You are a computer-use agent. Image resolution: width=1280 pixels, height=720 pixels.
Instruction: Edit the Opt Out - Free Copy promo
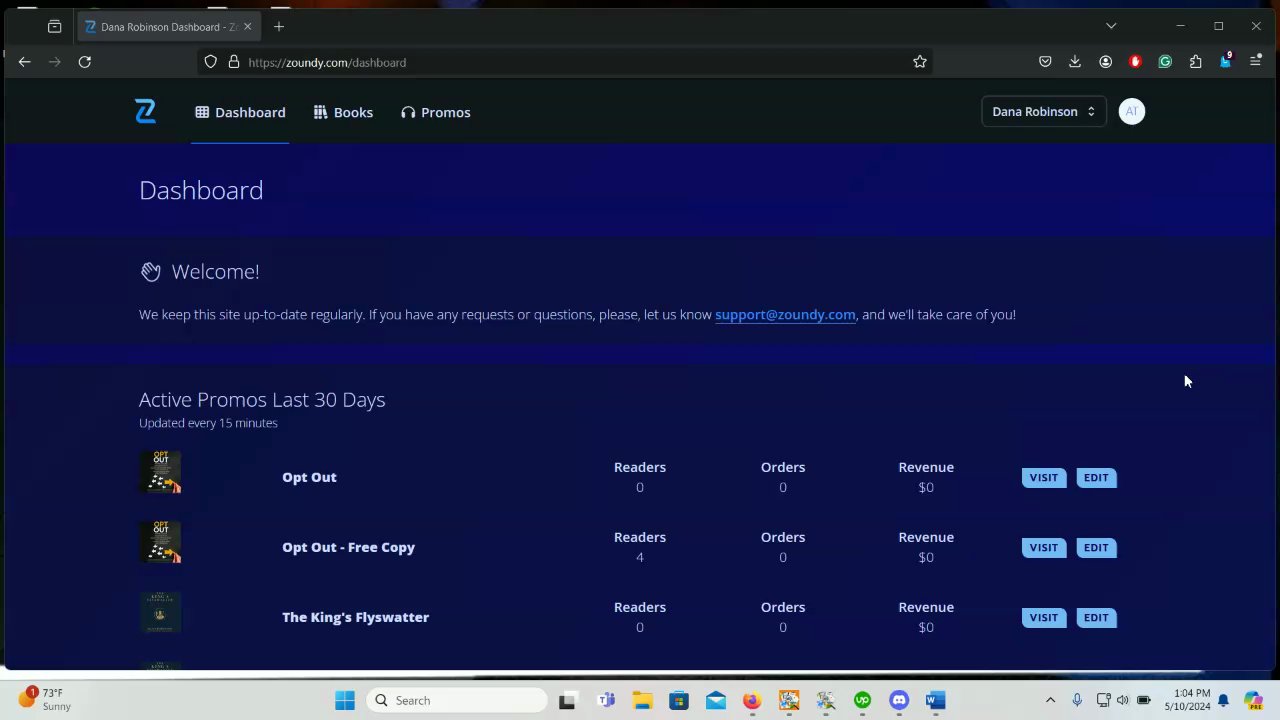tap(1096, 547)
